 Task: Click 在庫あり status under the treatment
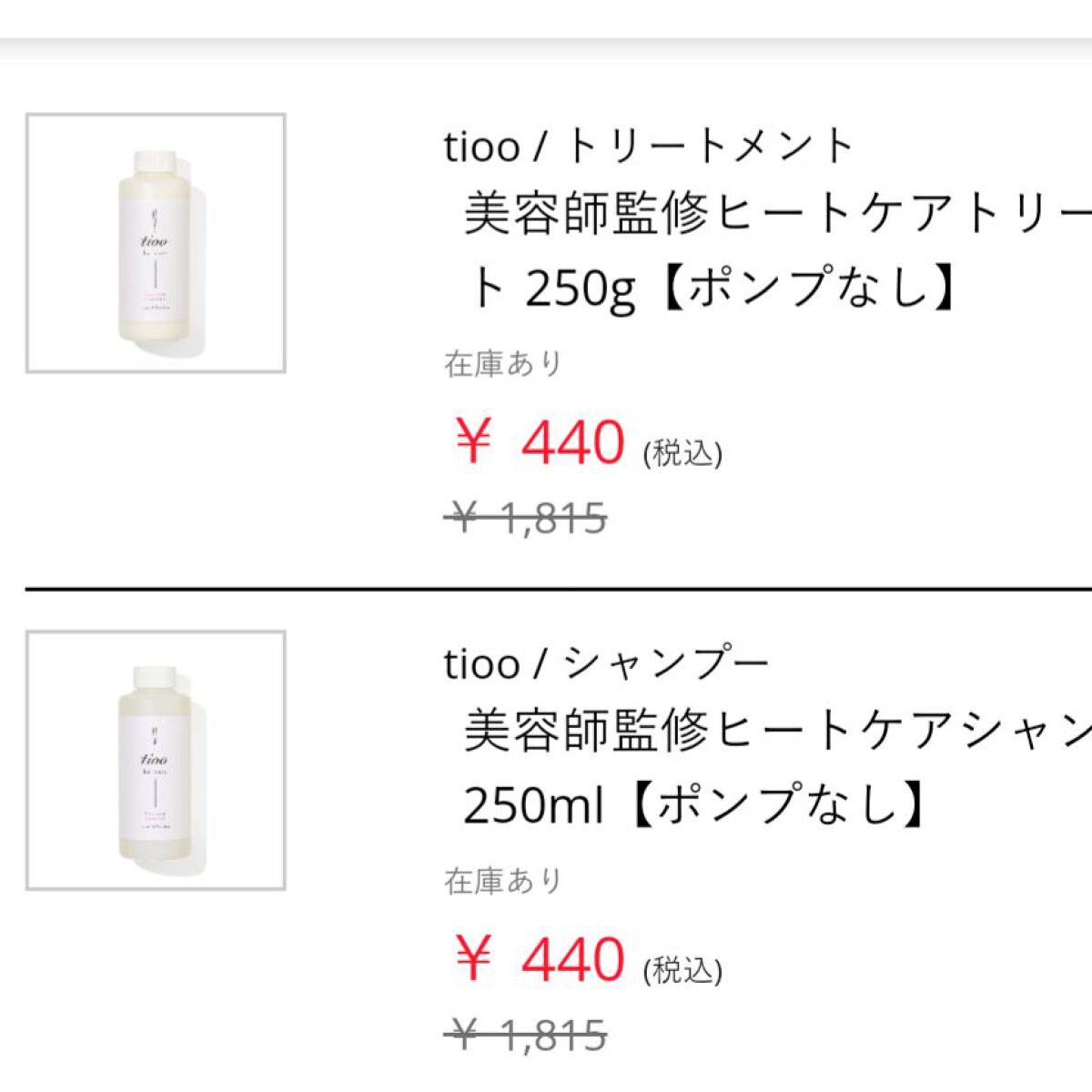[503, 364]
